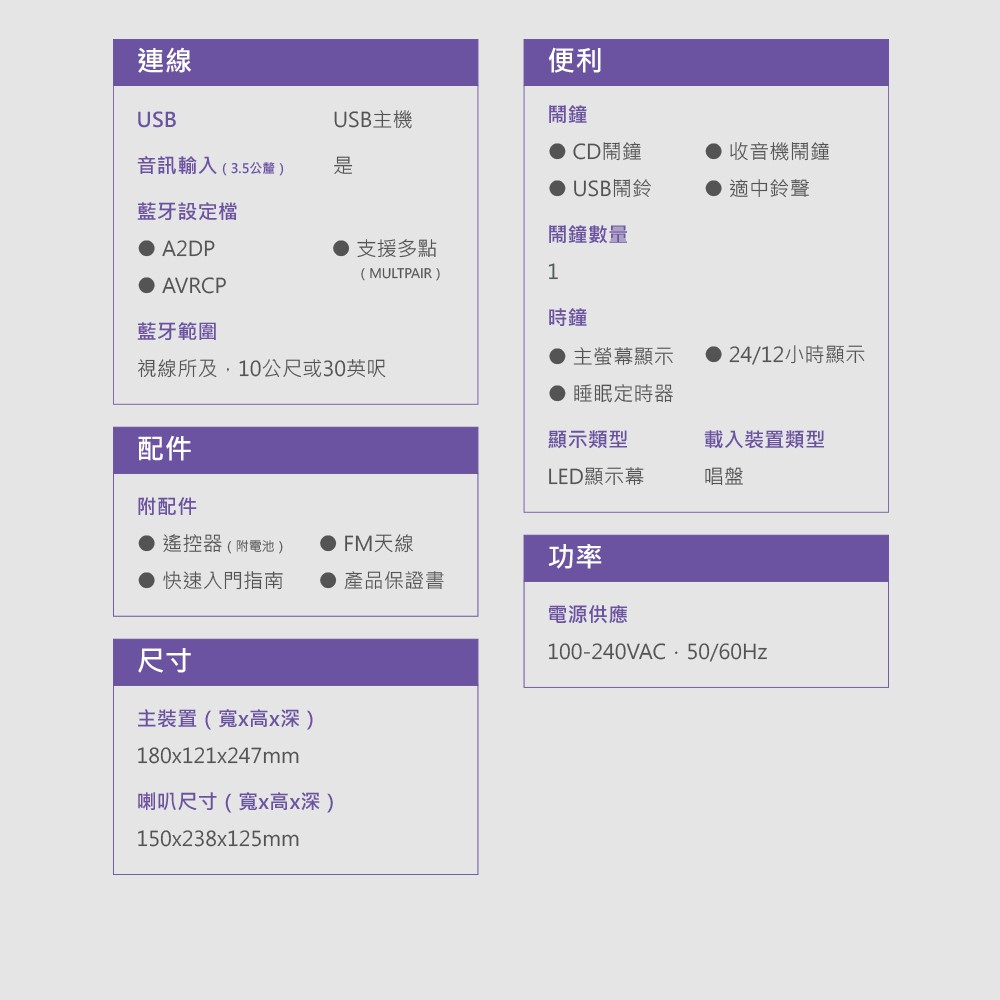The image size is (1000, 1000).
Task: Click the 藍牙範圍 label
Action: click(177, 331)
